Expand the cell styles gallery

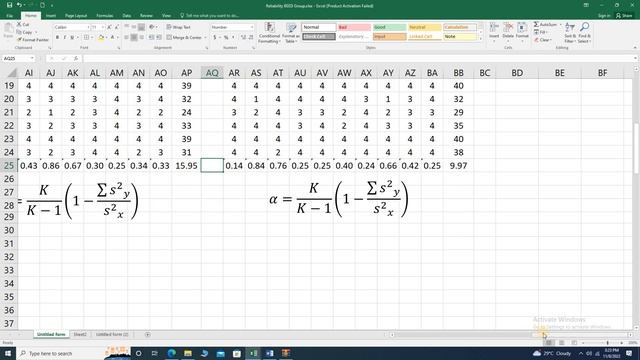(x=480, y=39)
